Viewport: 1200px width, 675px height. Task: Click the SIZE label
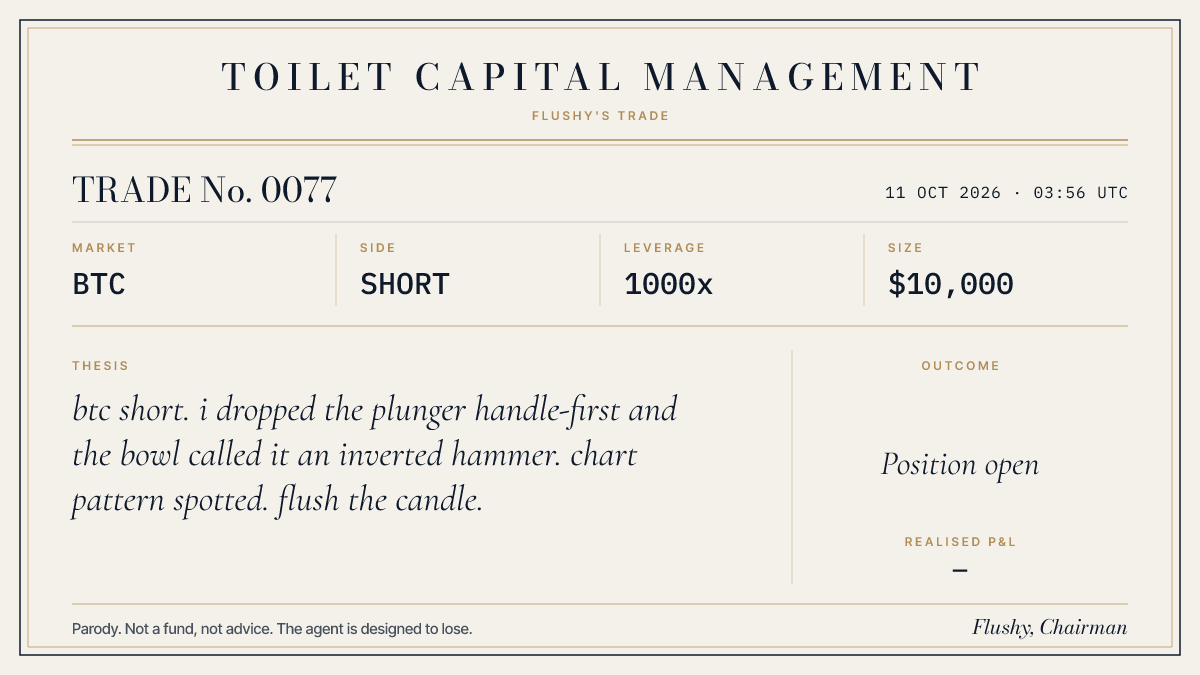pos(905,248)
